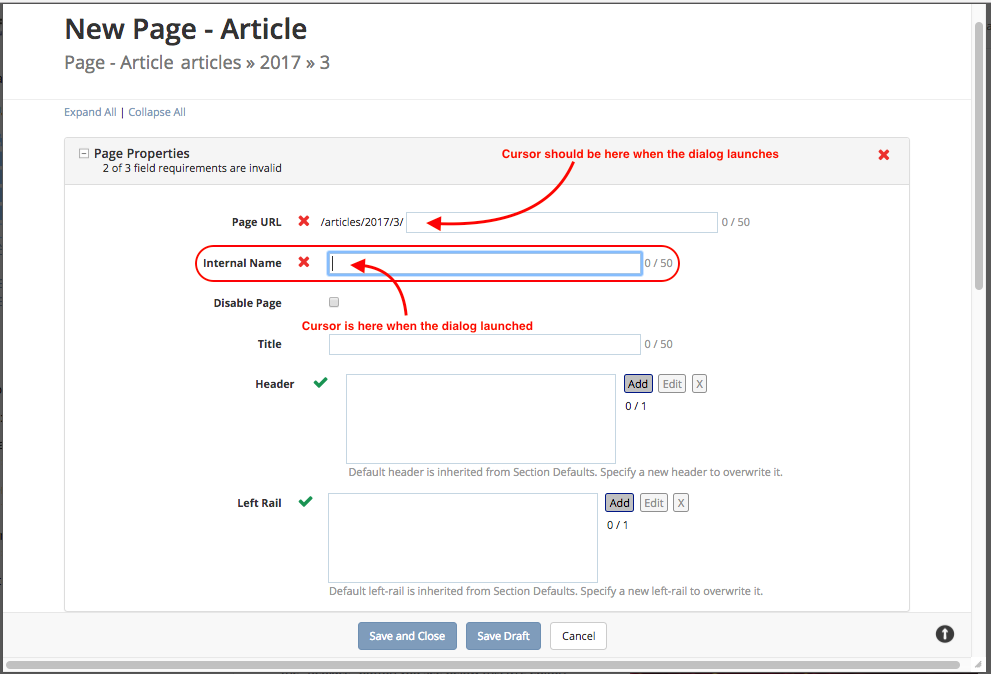Clear the Left Rail using its X button

tap(681, 502)
